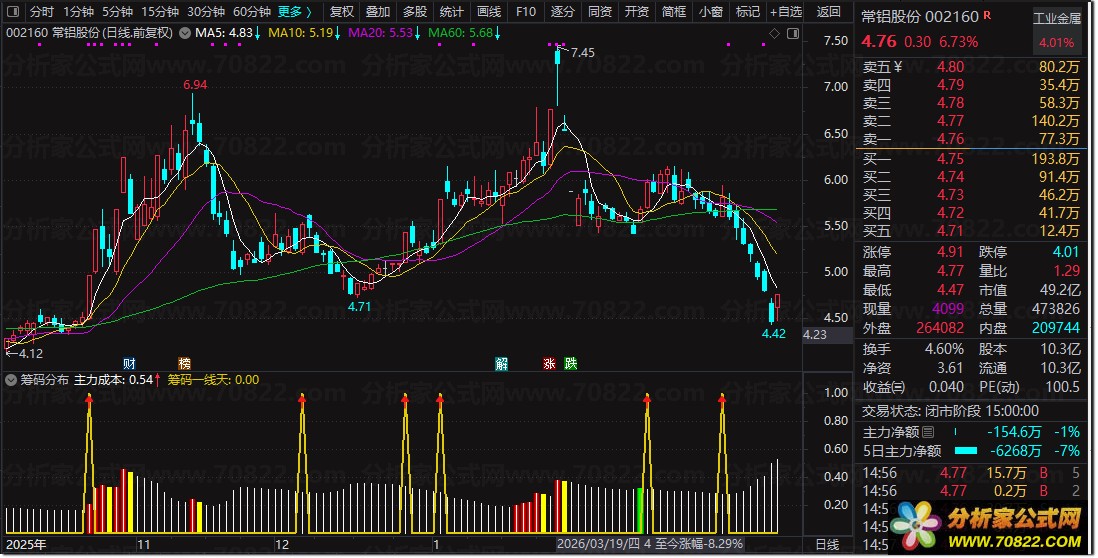Click the 解 unlock event marker
1098x558 pixels.
[501, 363]
